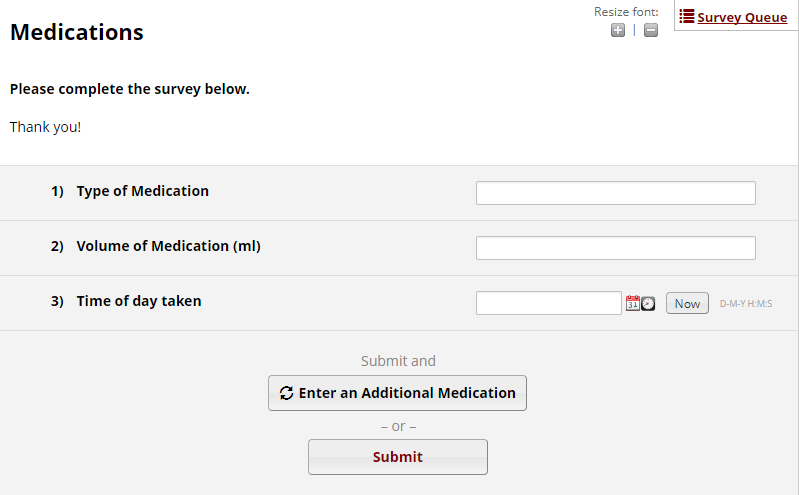Image resolution: width=799 pixels, height=495 pixels.
Task: Click the Submit button
Action: (397, 457)
